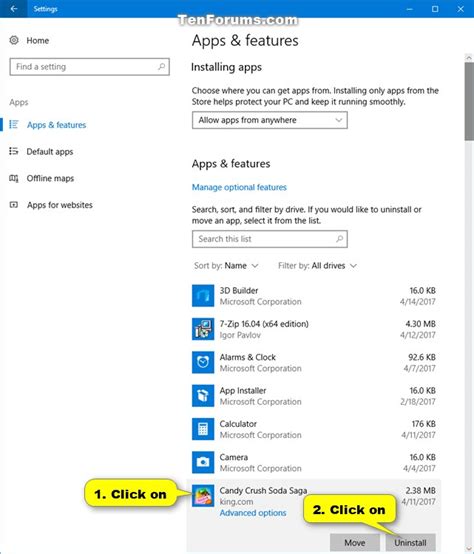The height and width of the screenshot is (554, 474).
Task: Select the App Installer app icon
Action: 203,396
